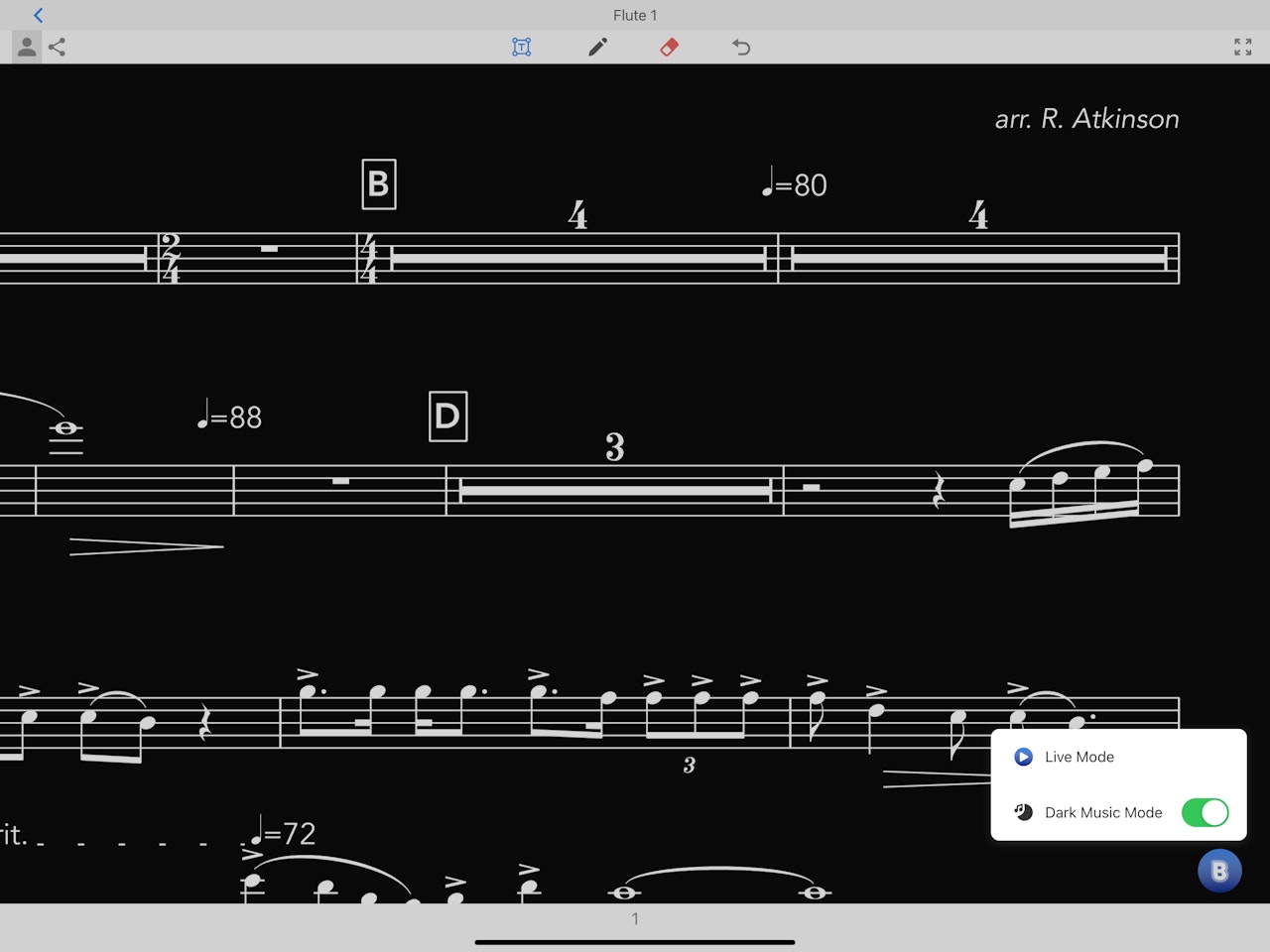Tap the share icon

[x=58, y=47]
